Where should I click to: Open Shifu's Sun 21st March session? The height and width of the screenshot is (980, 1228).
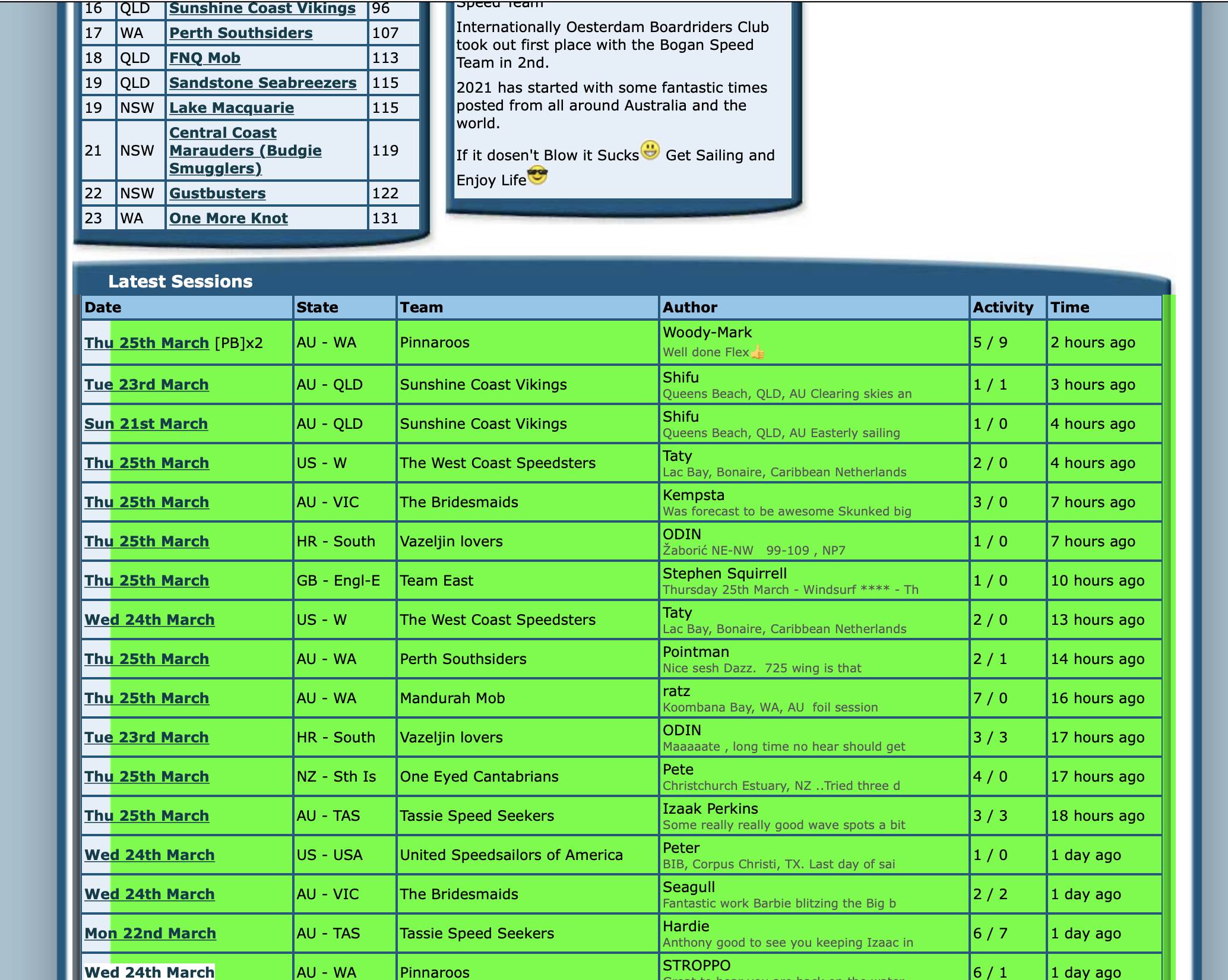[145, 423]
